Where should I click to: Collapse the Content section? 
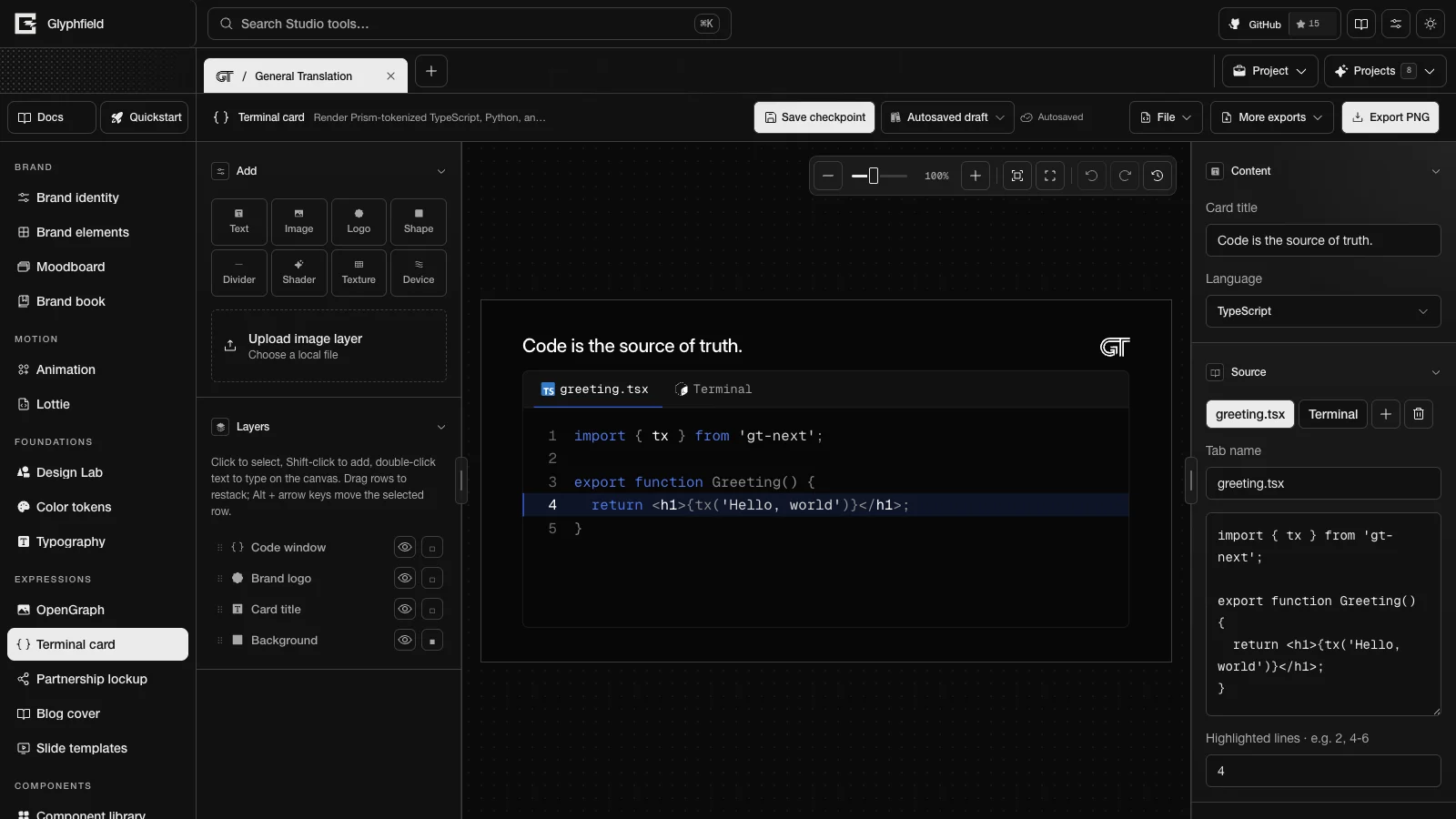click(x=1436, y=171)
